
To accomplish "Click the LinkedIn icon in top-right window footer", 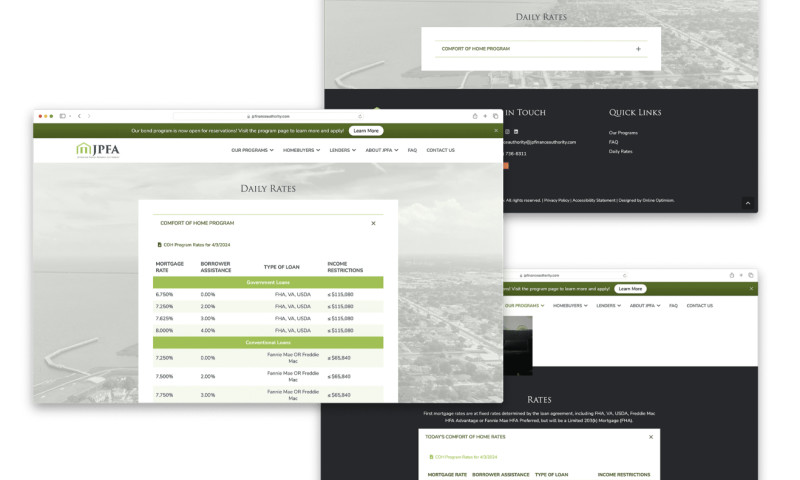I will (x=516, y=132).
